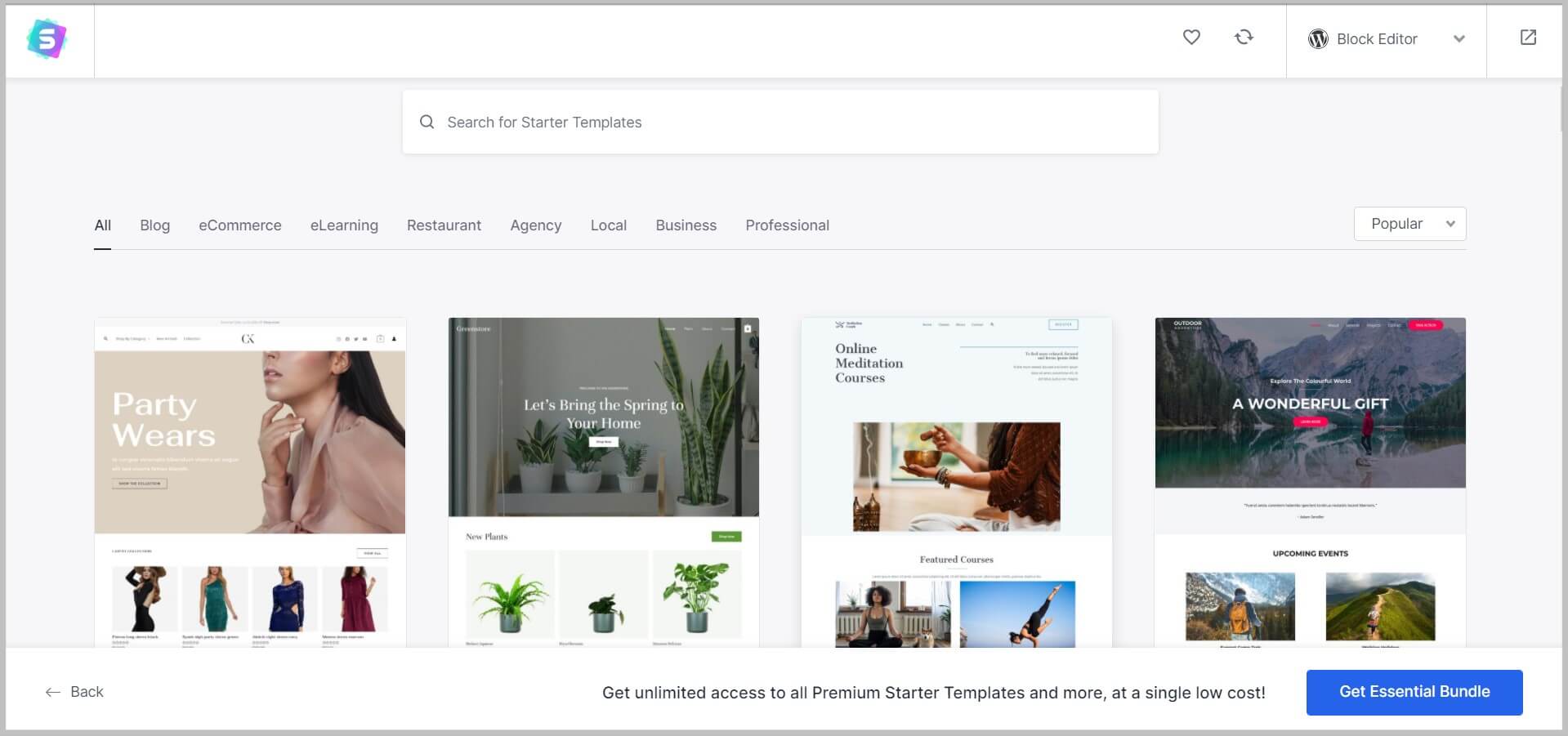The width and height of the screenshot is (1568, 736).
Task: Open the Popular sorting dropdown
Action: coord(1409,223)
